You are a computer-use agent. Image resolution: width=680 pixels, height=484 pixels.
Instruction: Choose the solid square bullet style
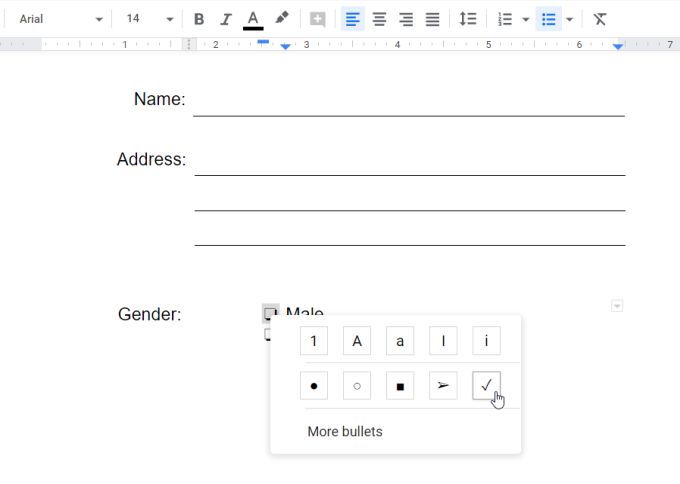click(400, 385)
